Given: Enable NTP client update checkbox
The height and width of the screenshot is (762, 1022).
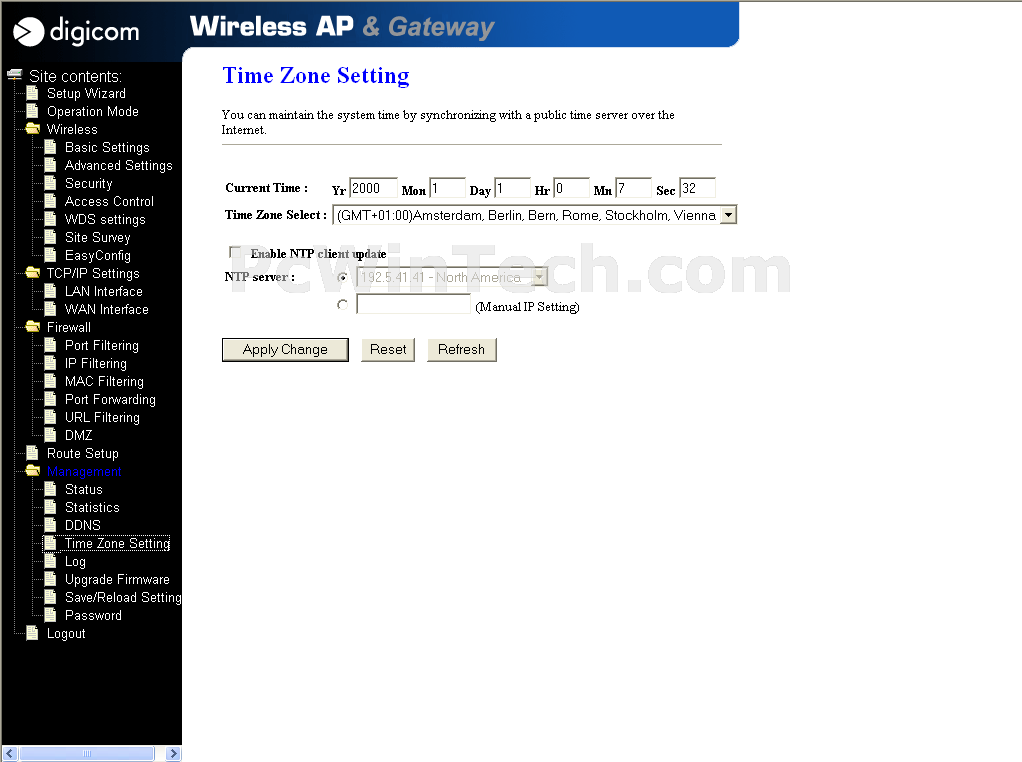Looking at the screenshot, I should pyautogui.click(x=235, y=252).
